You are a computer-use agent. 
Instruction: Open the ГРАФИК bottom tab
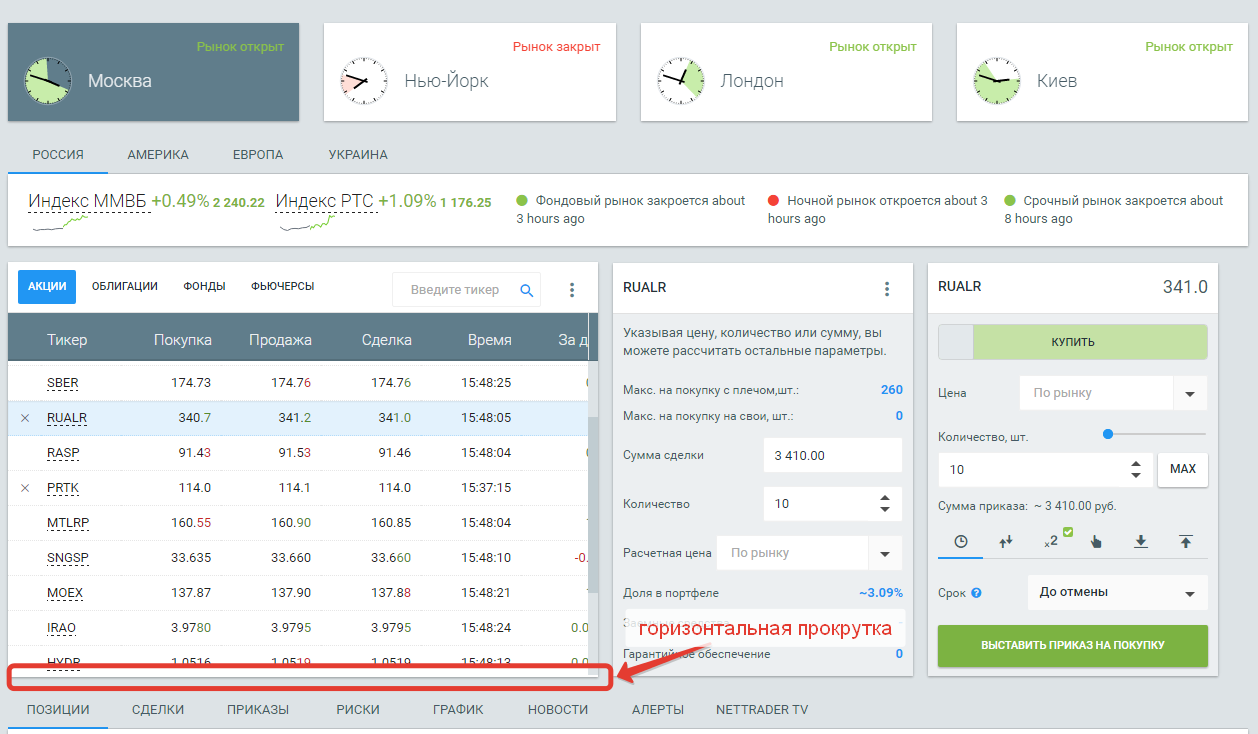click(x=458, y=710)
